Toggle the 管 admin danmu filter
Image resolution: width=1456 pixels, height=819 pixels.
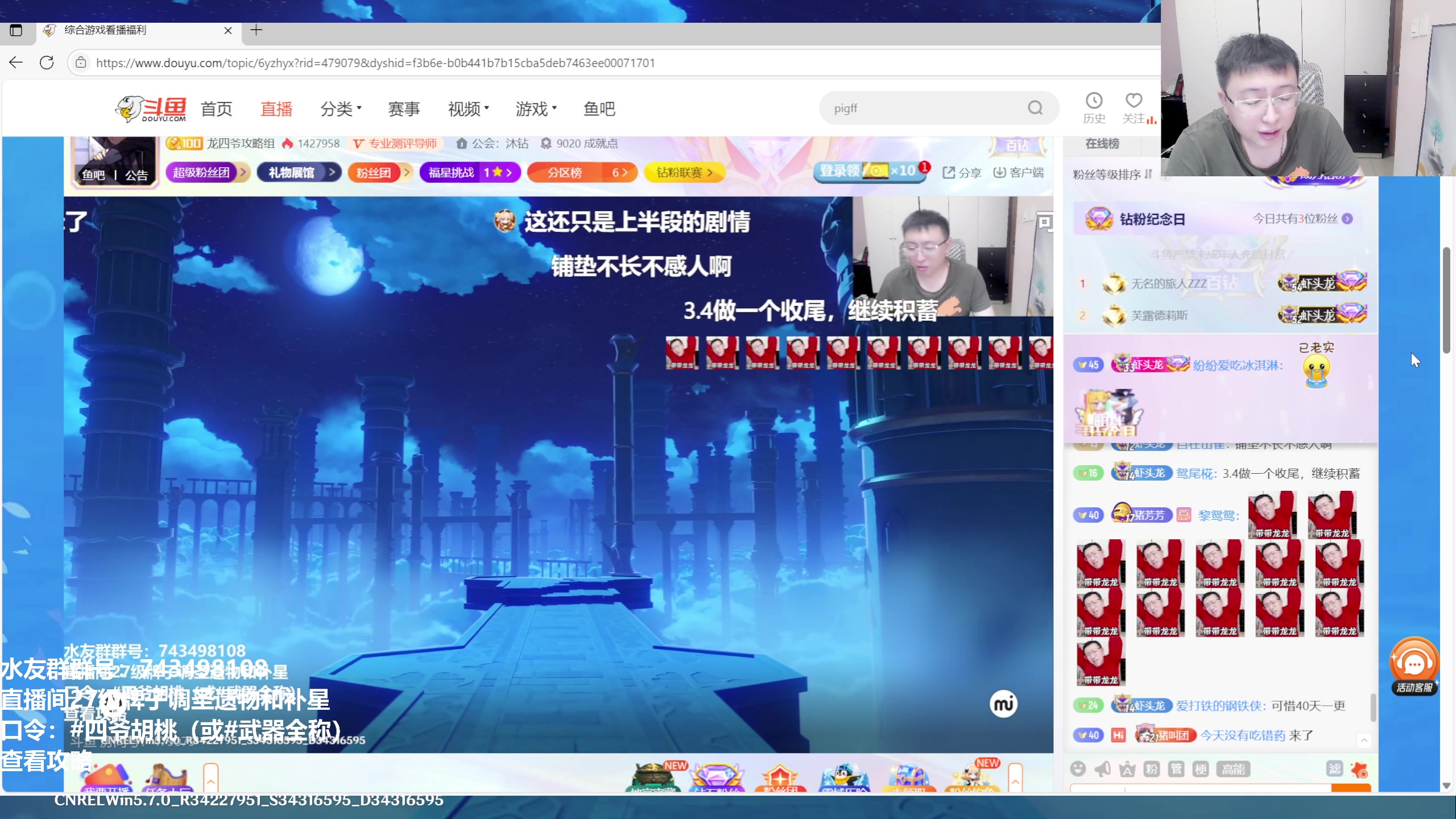1176,770
